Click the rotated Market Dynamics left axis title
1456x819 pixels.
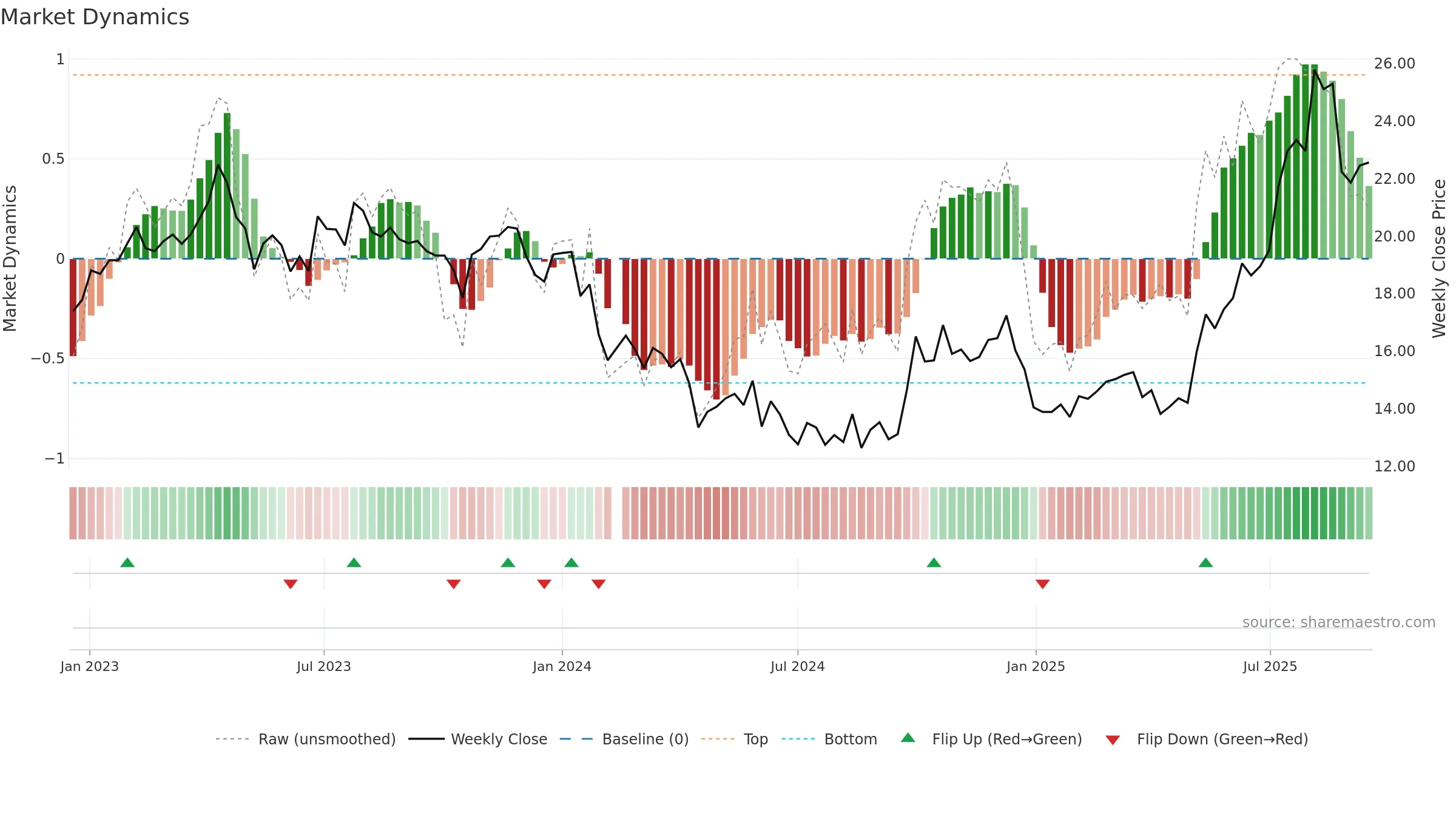(10, 258)
